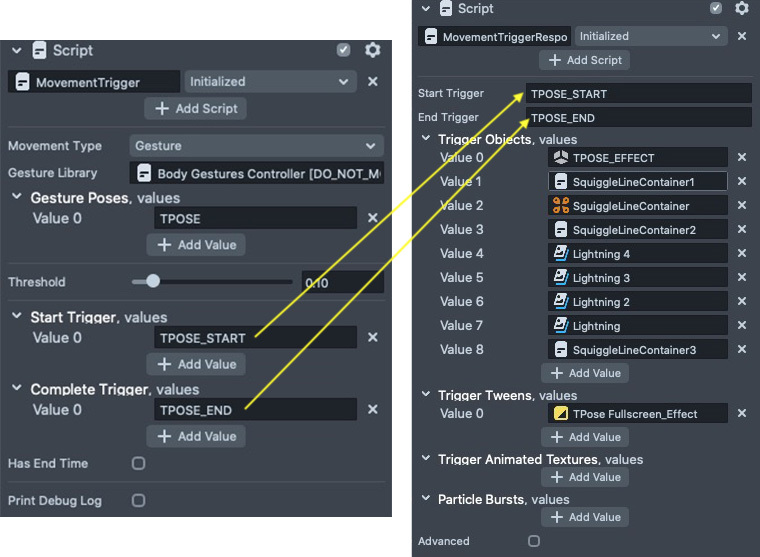Open the Movement Type Gesture dropdown
760x557 pixels.
[x=256, y=145]
